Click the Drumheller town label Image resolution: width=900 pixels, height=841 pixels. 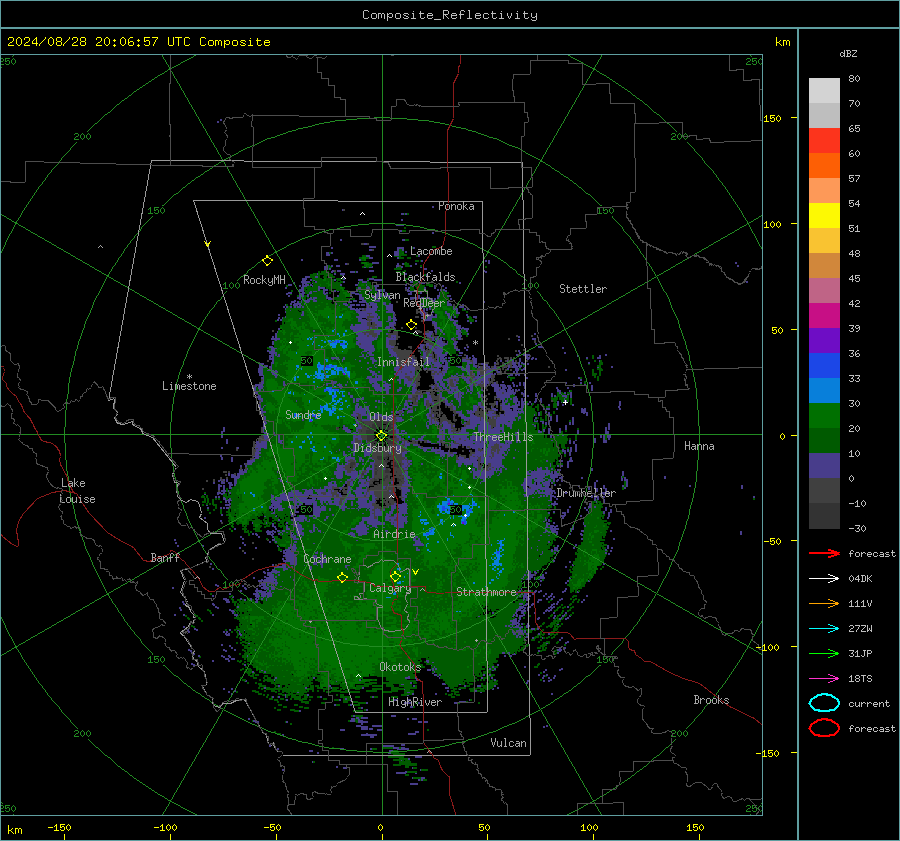point(586,493)
